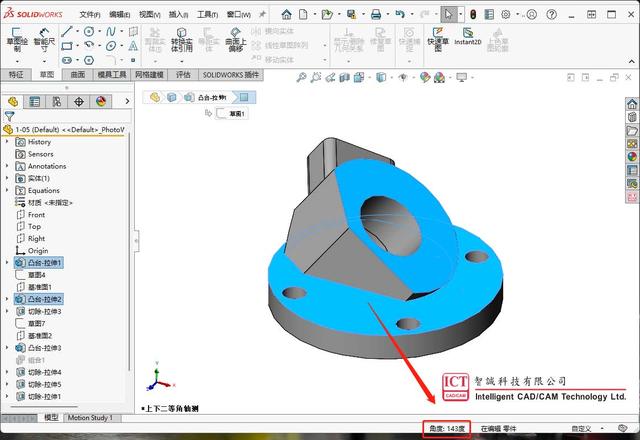The height and width of the screenshot is (440, 640).
Task: Click the Section View icon in viewport toolbar
Action: click(x=344, y=77)
